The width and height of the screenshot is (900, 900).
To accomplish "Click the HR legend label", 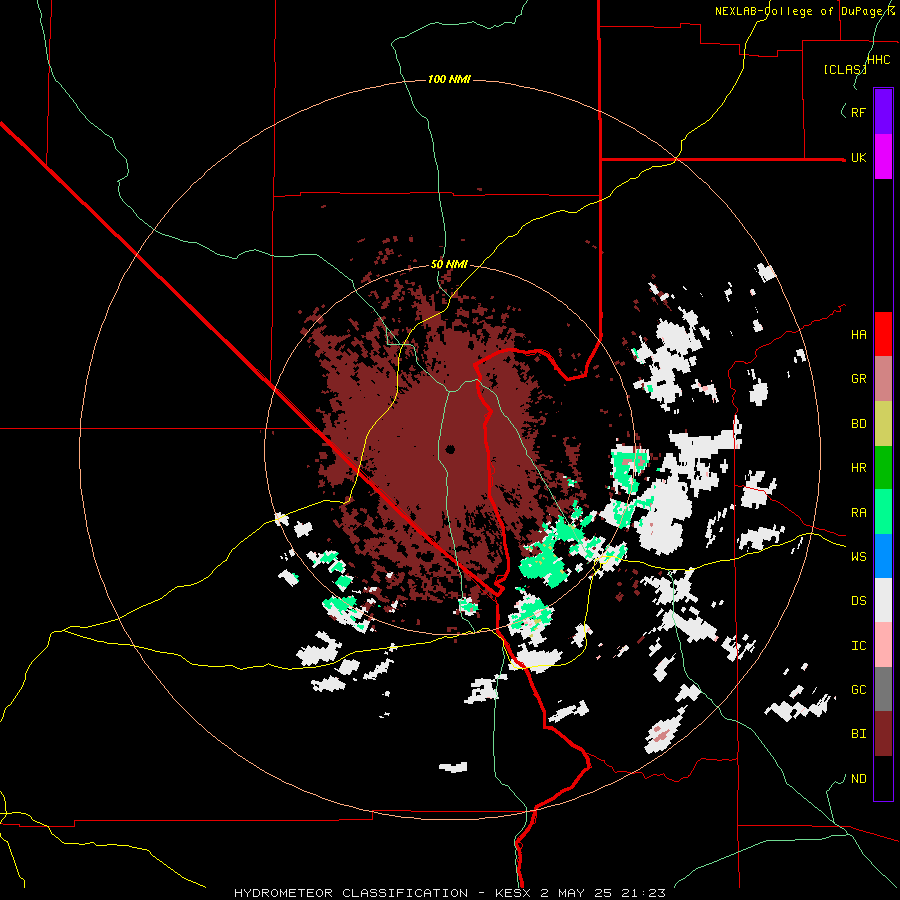I will (x=858, y=468).
